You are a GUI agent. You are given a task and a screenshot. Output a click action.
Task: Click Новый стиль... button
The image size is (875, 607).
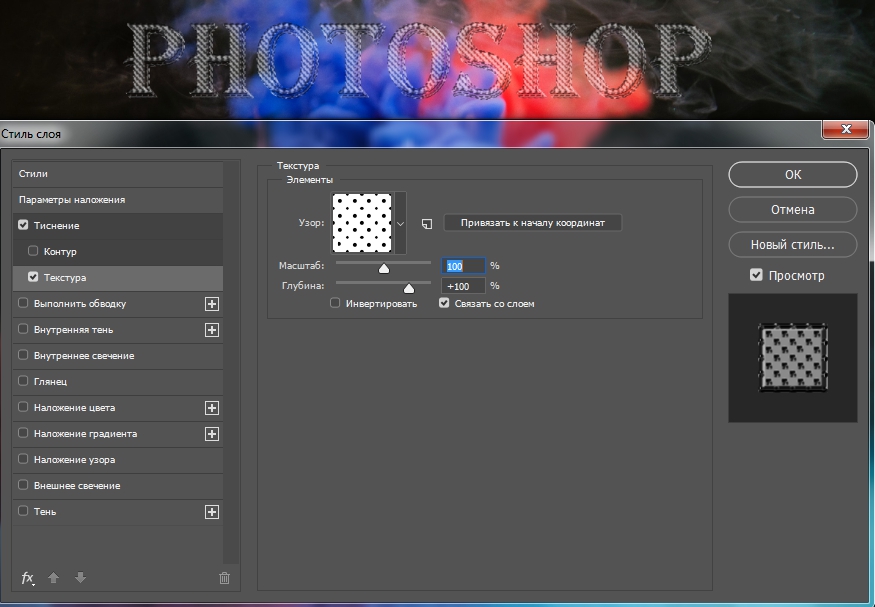click(x=792, y=244)
